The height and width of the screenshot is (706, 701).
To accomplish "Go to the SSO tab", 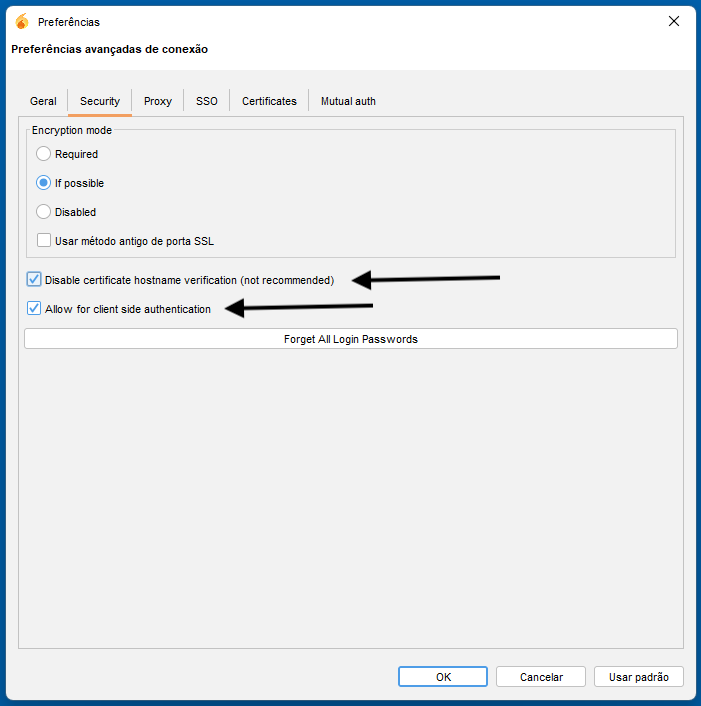I will click(x=207, y=101).
